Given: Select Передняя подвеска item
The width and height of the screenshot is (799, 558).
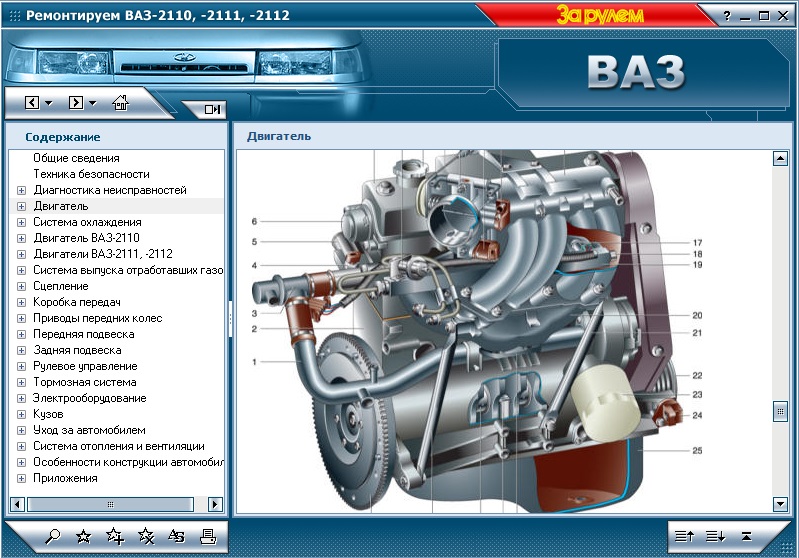Looking at the screenshot, I should (x=84, y=334).
